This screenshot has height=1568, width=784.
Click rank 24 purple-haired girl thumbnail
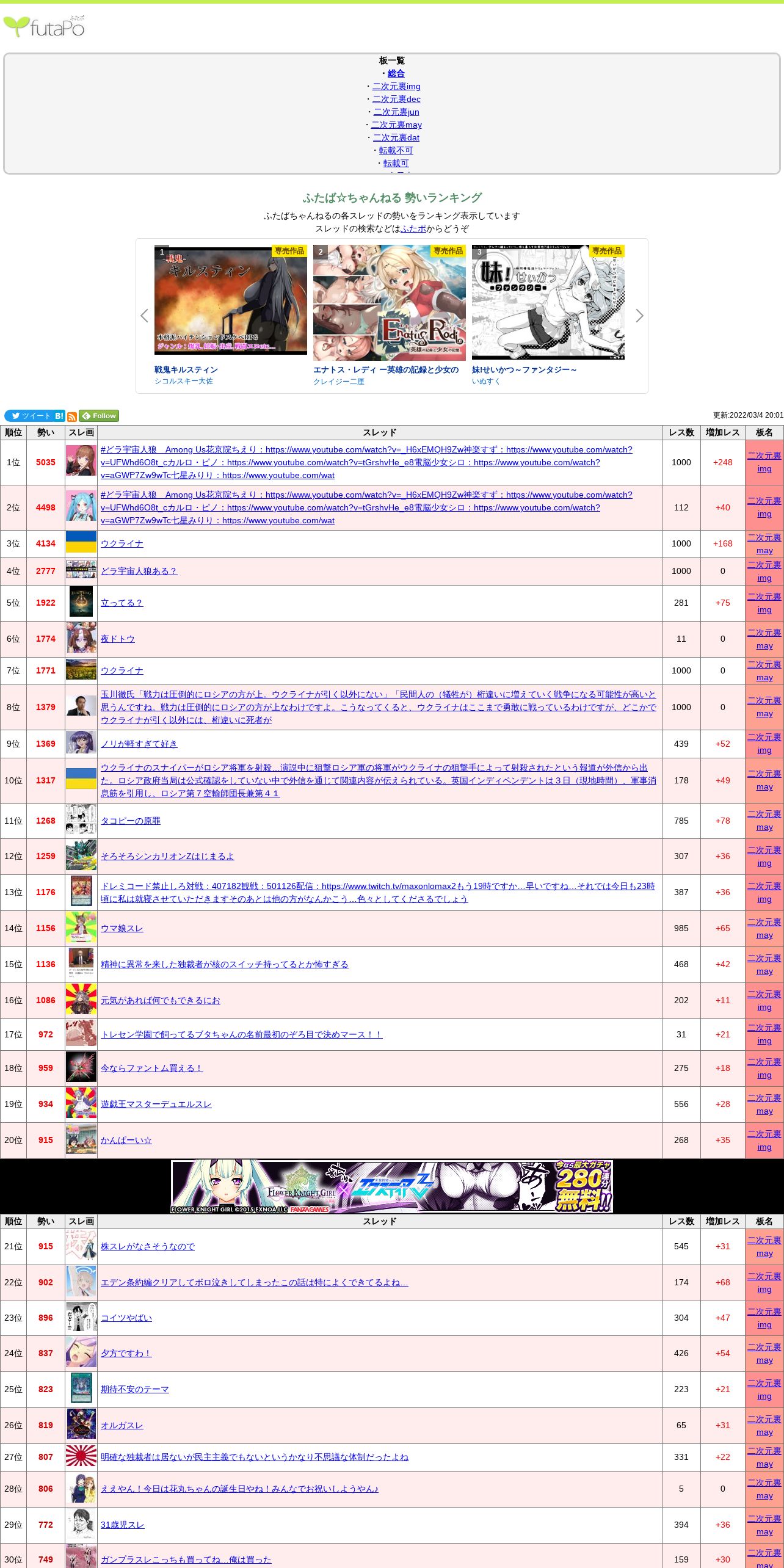pos(81,1352)
